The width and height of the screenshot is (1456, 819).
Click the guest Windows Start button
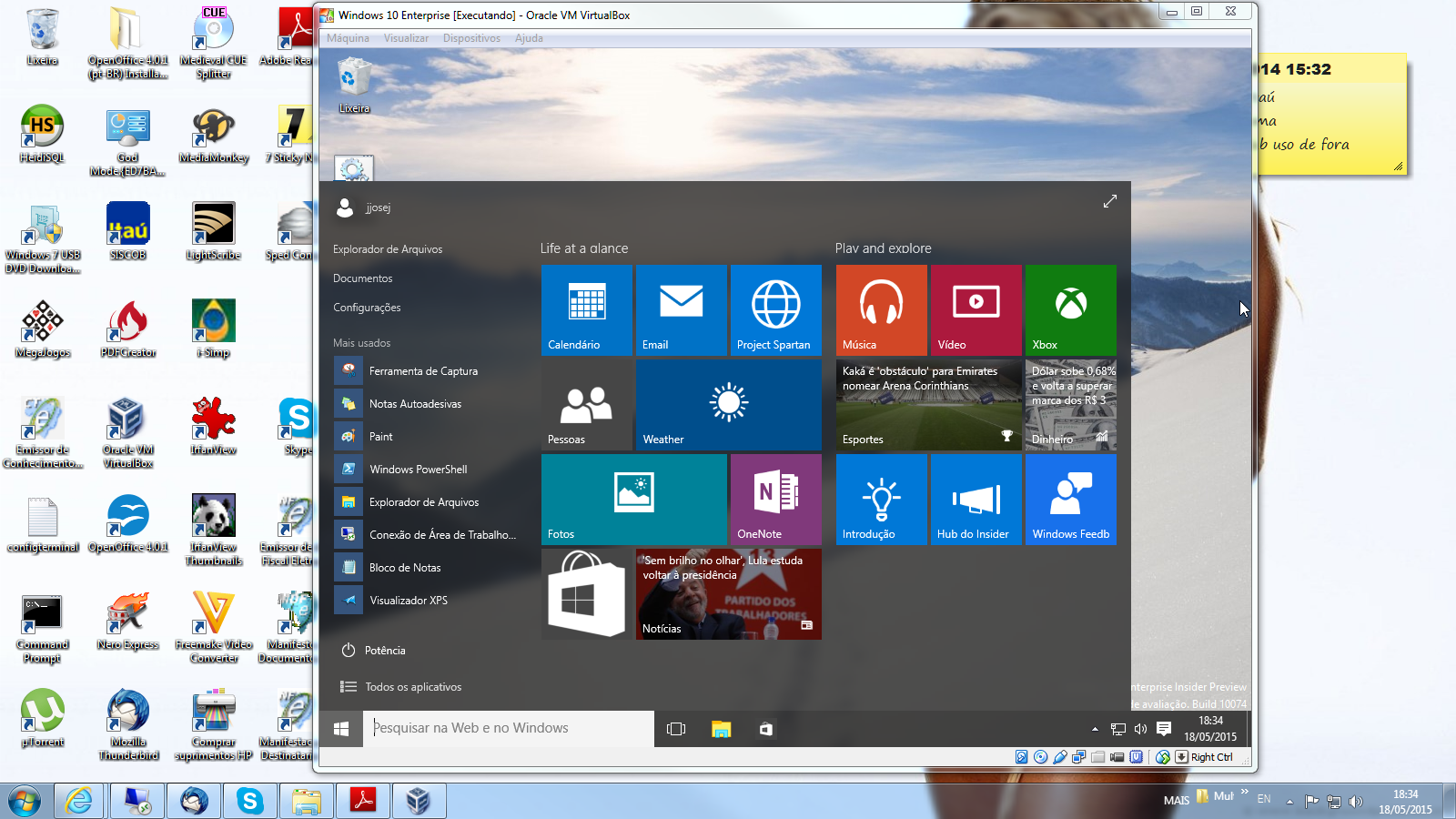coord(341,729)
